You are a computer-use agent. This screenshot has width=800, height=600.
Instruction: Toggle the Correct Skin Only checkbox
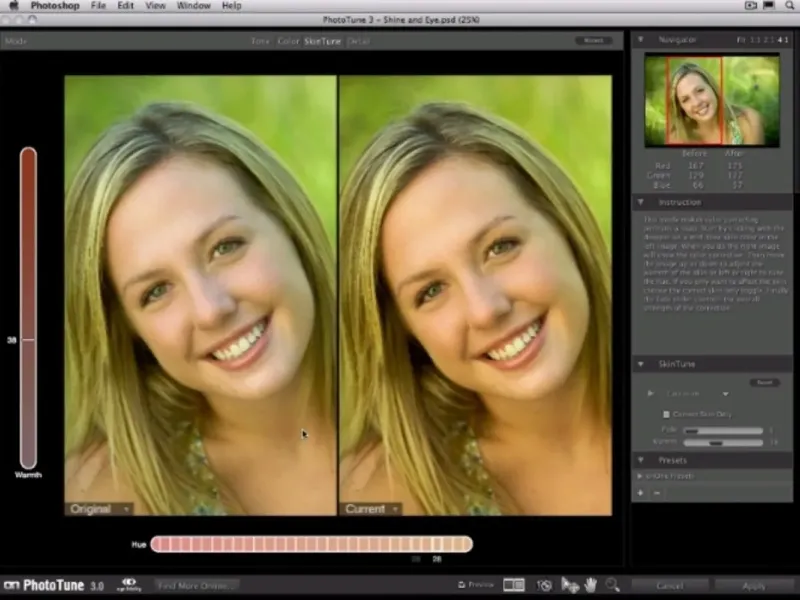(667, 413)
